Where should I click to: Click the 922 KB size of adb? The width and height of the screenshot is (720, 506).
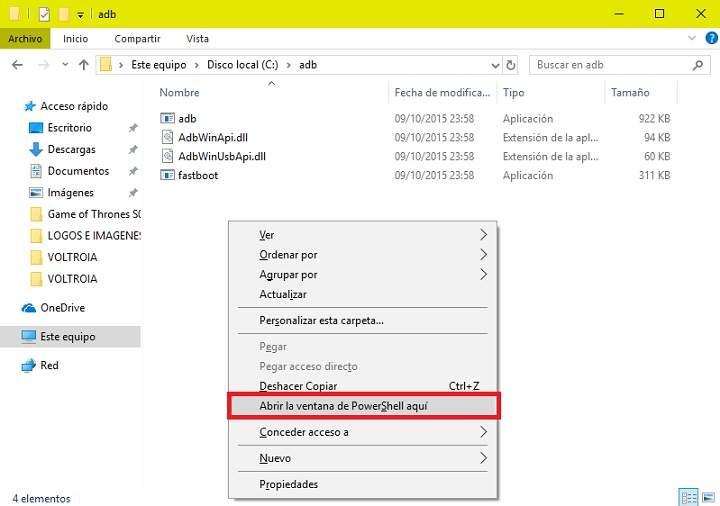click(x=654, y=118)
